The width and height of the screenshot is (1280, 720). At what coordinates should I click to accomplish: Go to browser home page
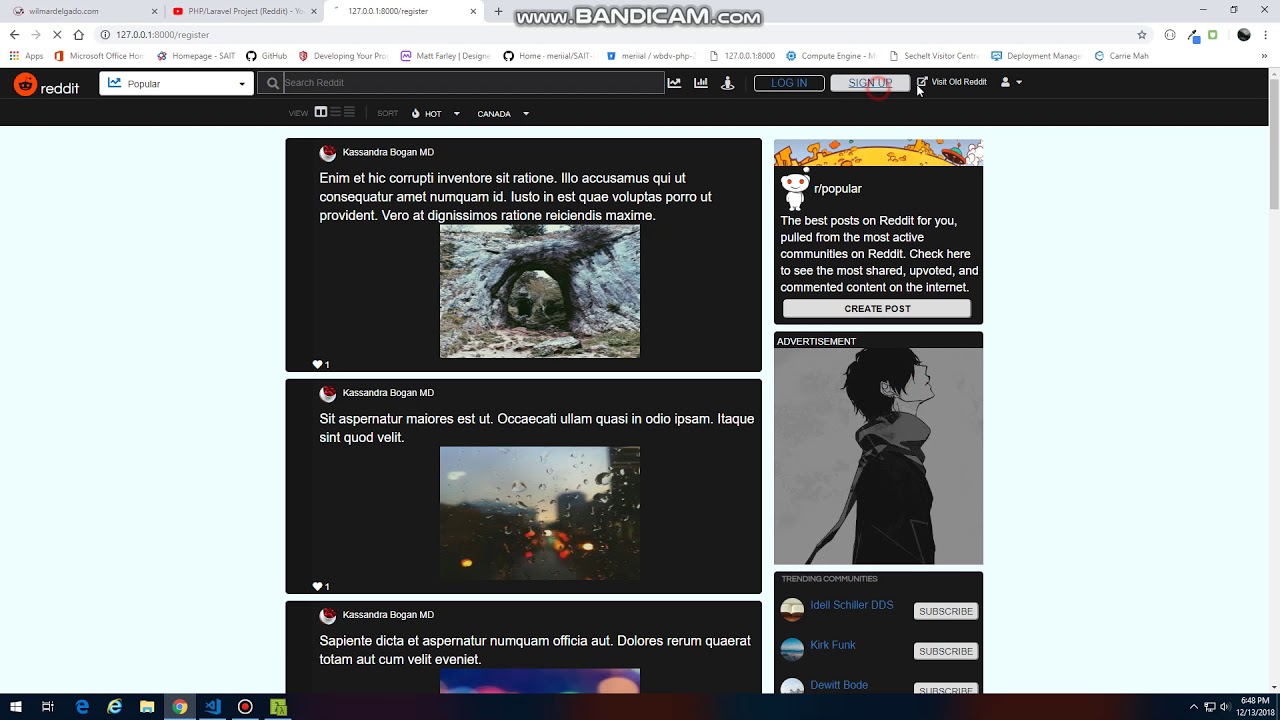coord(78,34)
